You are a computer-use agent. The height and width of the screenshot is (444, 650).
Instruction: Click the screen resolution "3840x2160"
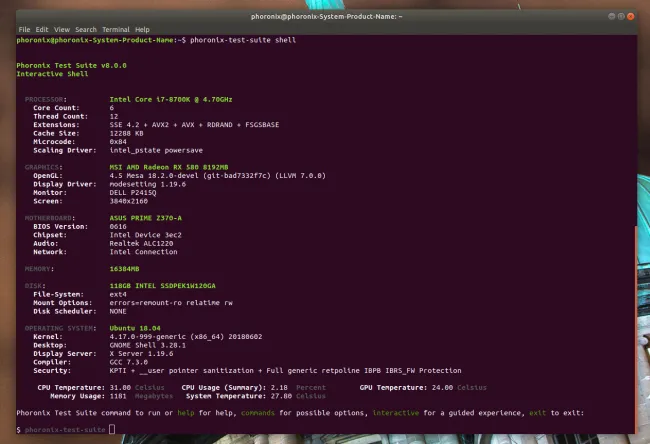click(129, 201)
